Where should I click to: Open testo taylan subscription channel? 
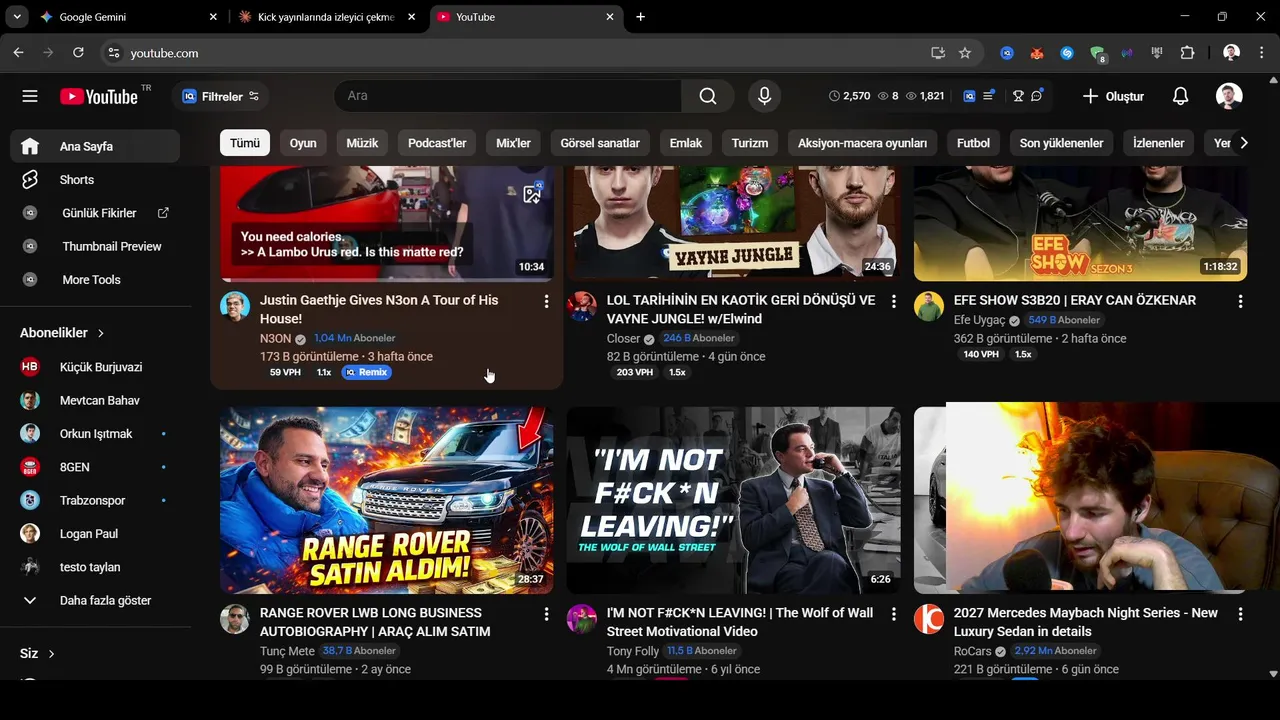click(95, 567)
